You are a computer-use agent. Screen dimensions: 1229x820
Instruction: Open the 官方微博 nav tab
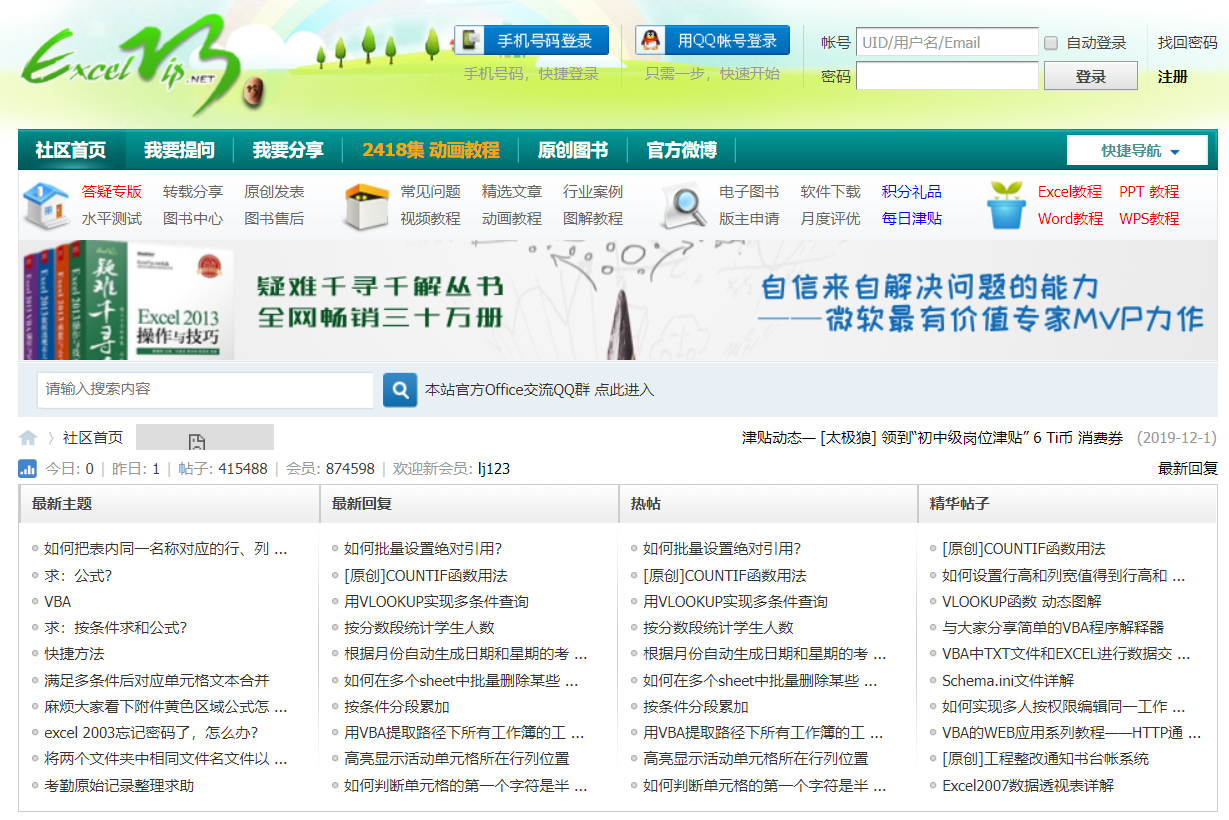tap(682, 150)
